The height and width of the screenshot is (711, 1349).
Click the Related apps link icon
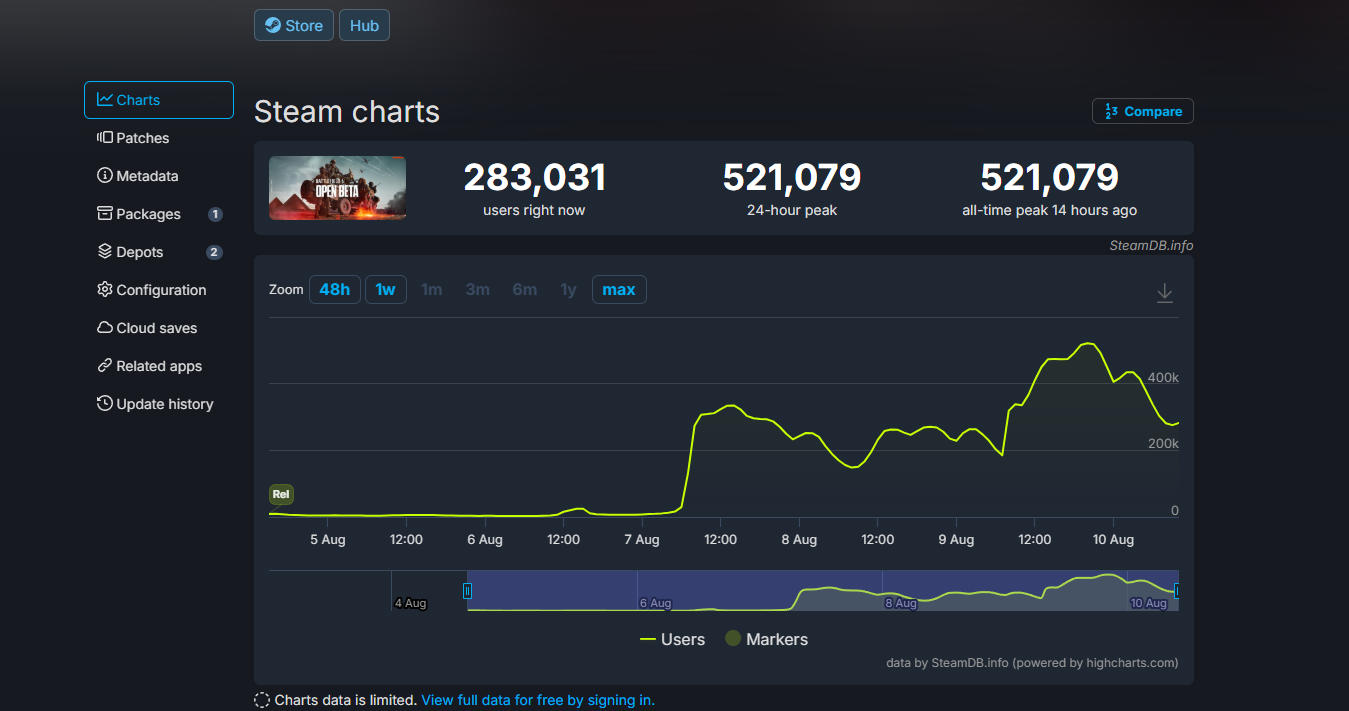(x=104, y=366)
